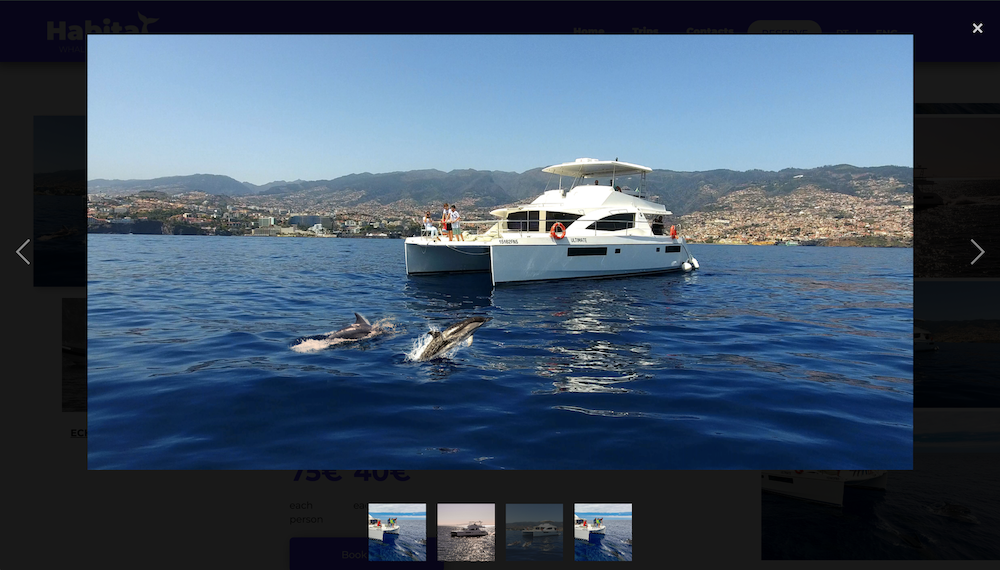Open the Home menu item
The image size is (1000, 570).
(x=588, y=30)
